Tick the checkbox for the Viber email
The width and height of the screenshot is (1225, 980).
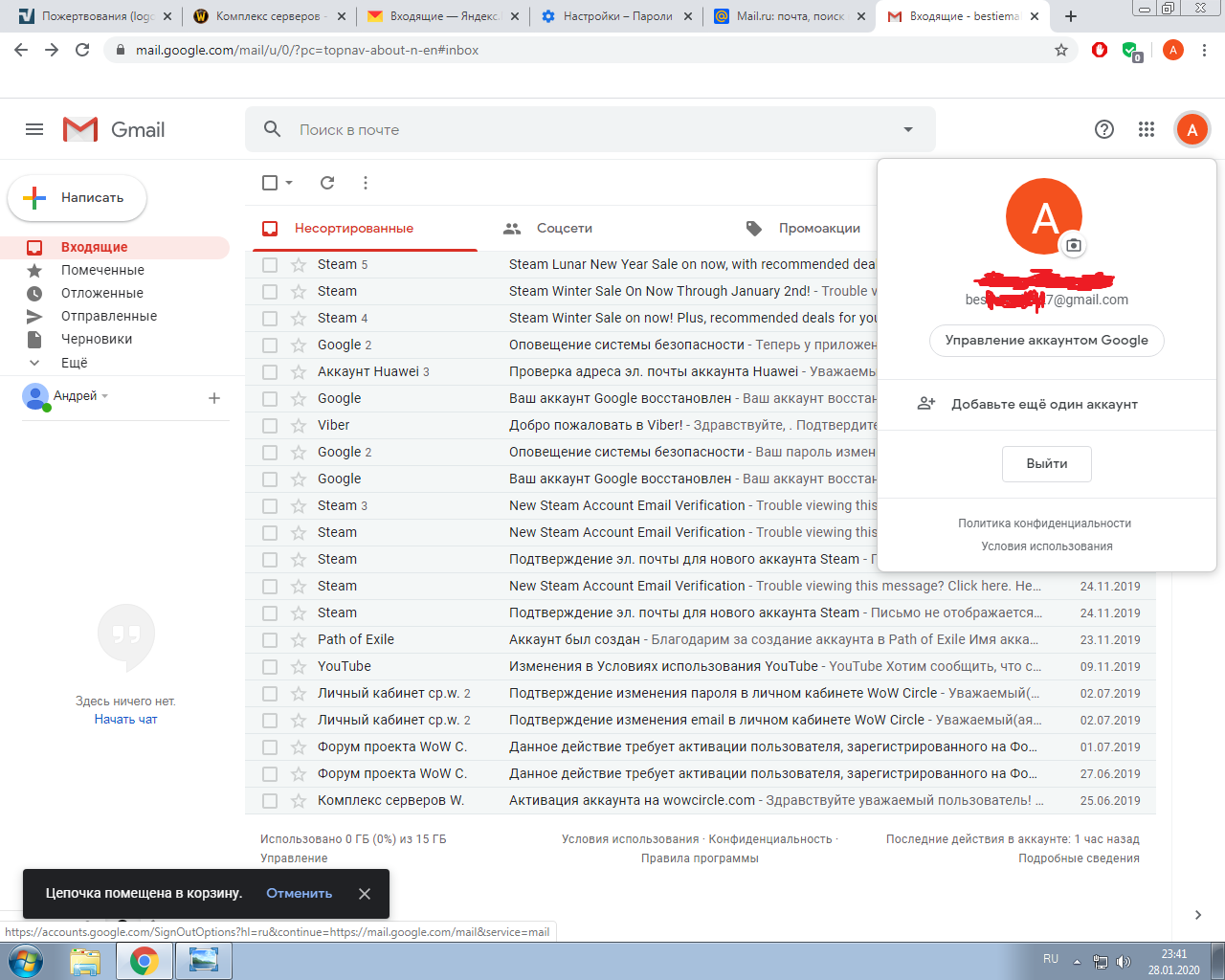point(270,426)
